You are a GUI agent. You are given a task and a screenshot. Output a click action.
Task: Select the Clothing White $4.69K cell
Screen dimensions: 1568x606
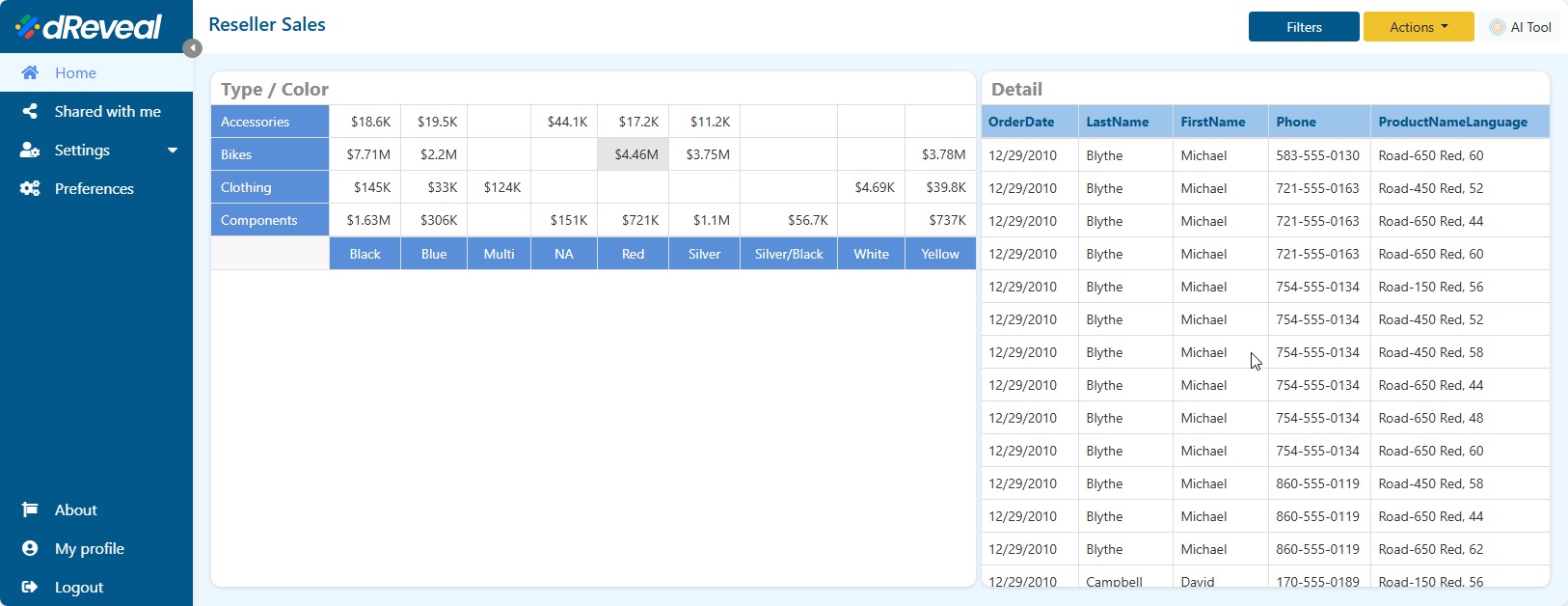871,187
